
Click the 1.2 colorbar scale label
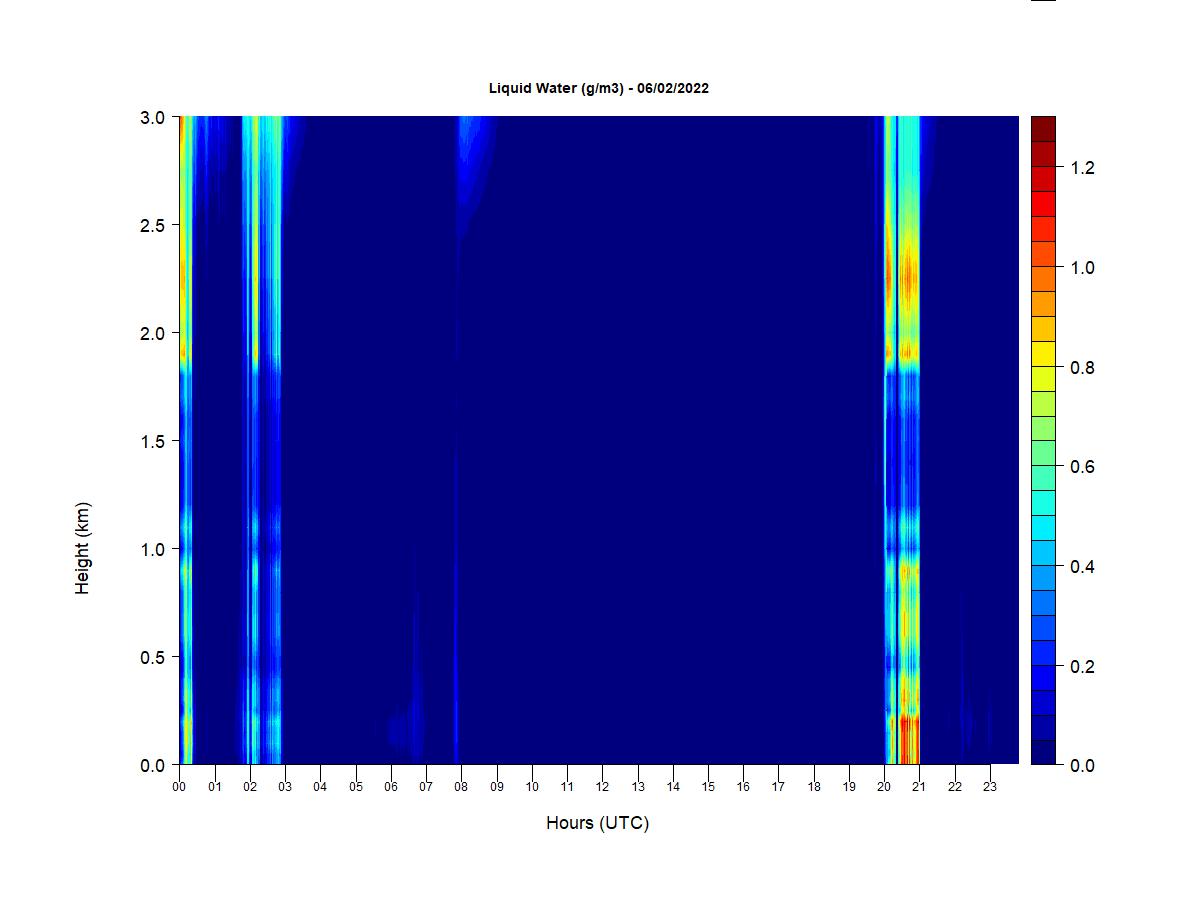1082,168
